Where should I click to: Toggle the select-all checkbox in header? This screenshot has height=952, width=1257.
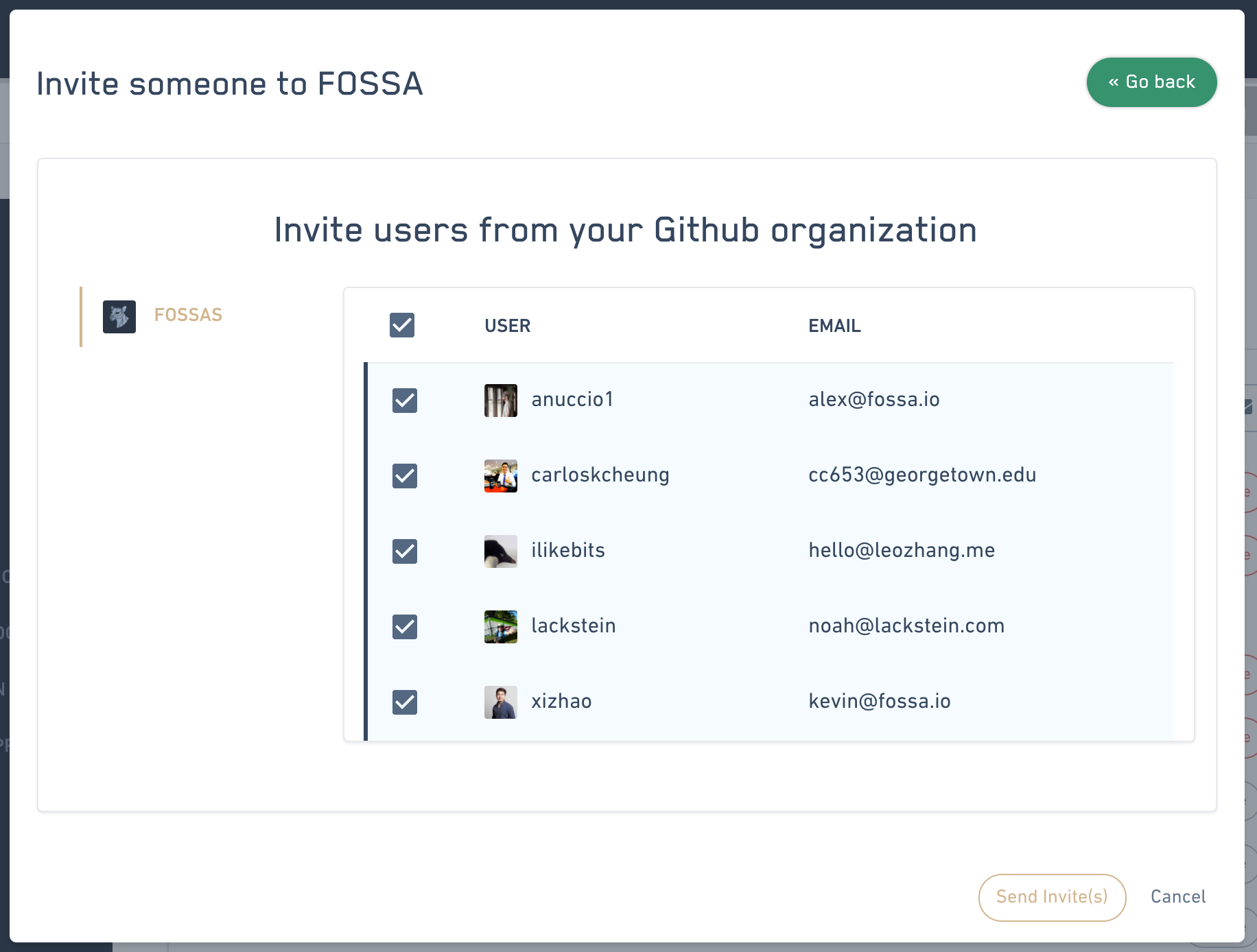[402, 325]
